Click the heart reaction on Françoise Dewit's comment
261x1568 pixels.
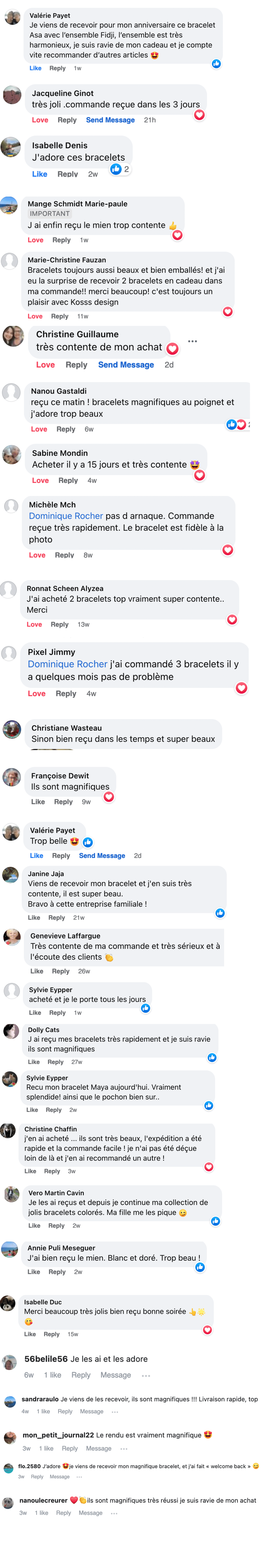(x=109, y=796)
